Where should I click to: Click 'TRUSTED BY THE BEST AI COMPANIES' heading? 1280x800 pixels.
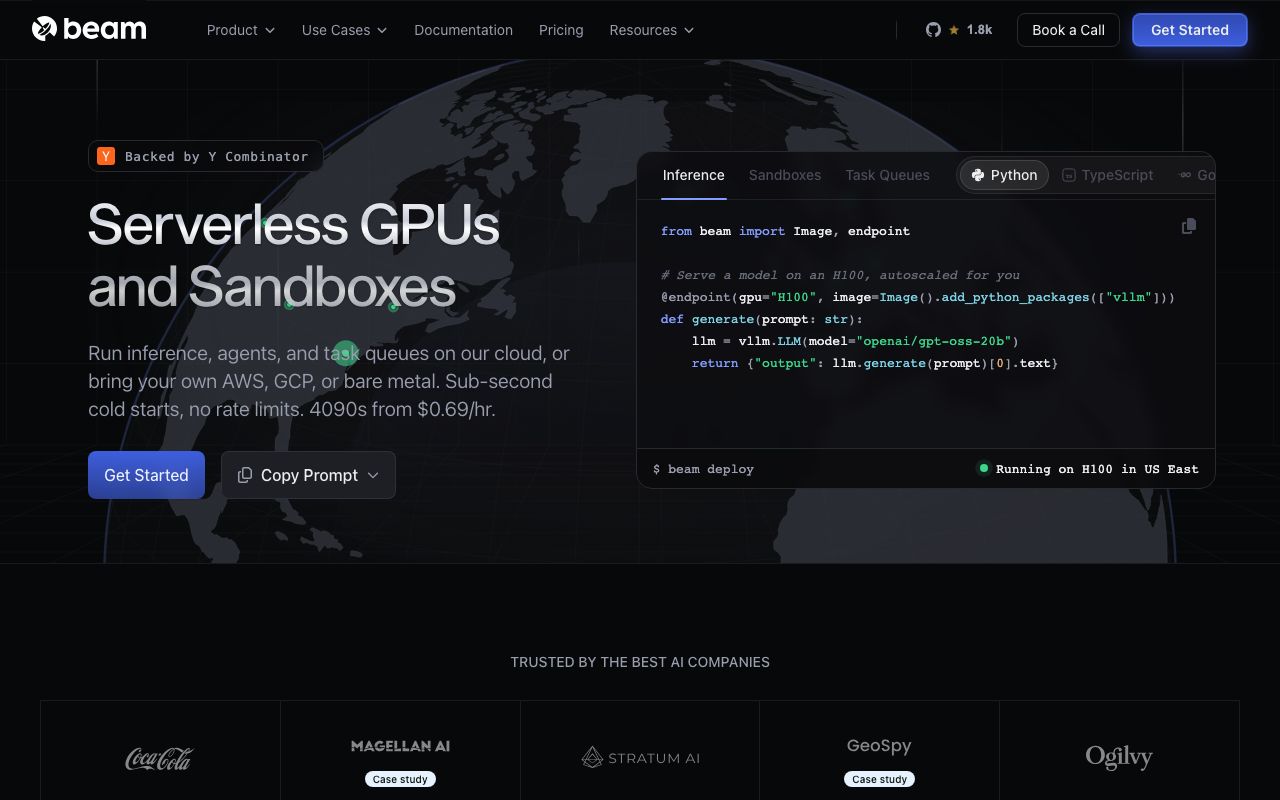coord(640,662)
